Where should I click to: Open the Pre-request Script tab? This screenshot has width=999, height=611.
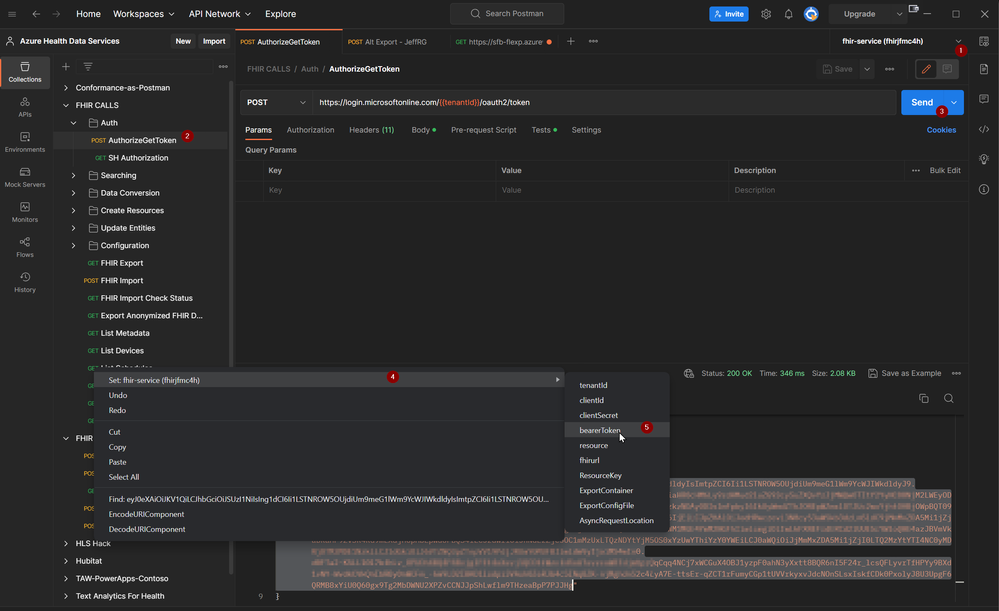[484, 130]
